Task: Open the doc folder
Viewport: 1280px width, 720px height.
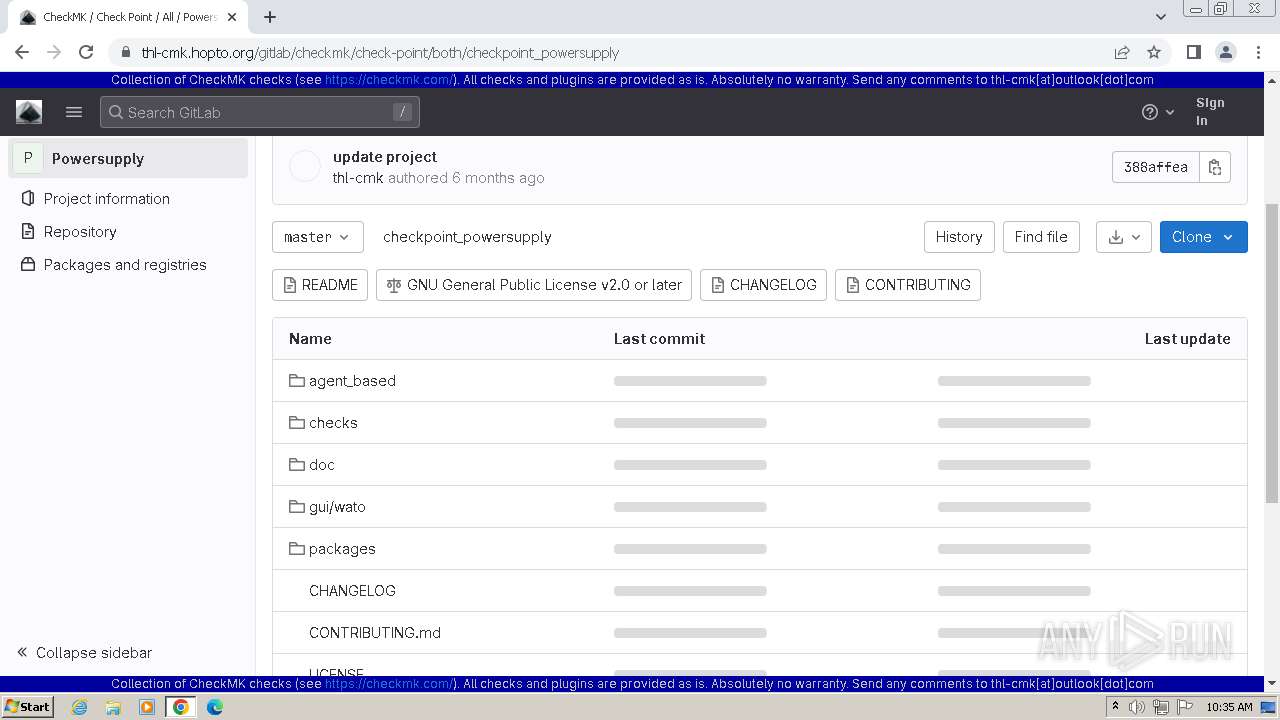Action: pyautogui.click(x=321, y=465)
